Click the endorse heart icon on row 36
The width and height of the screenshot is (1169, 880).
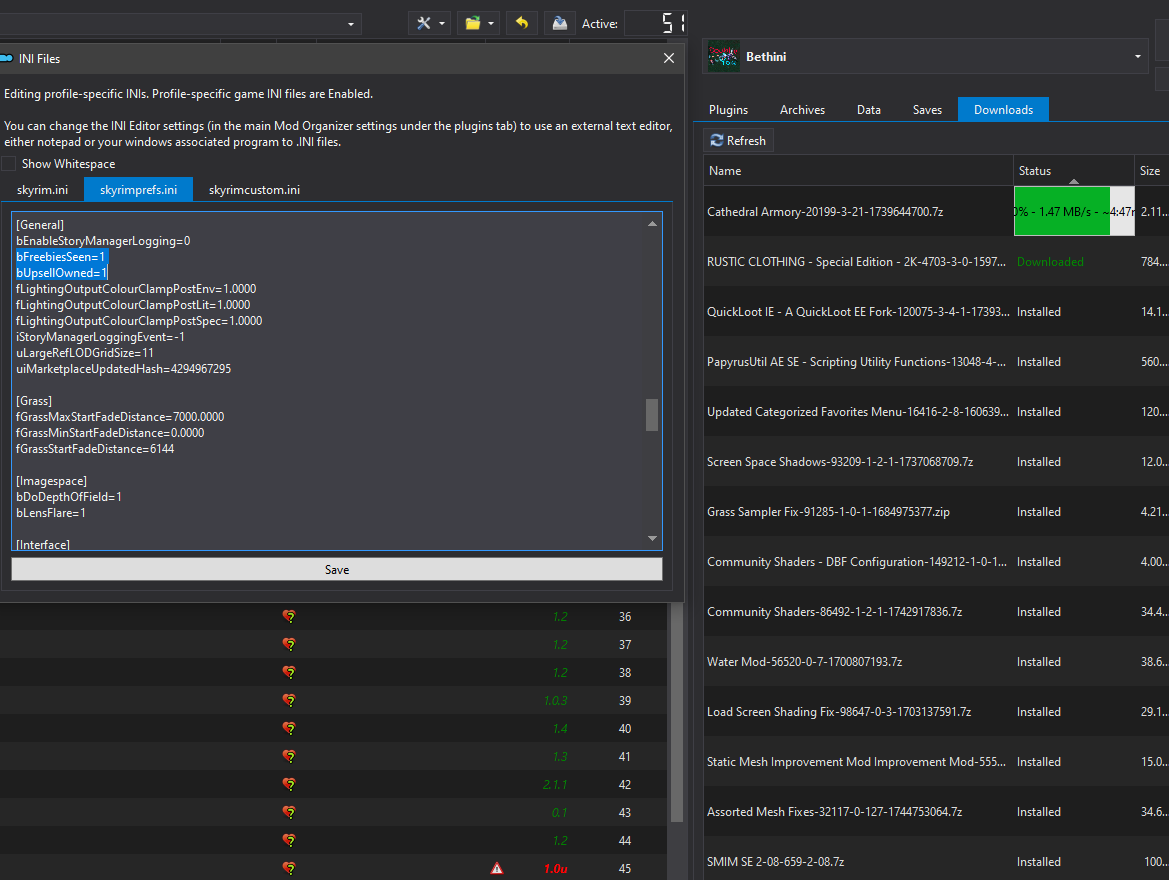289,617
